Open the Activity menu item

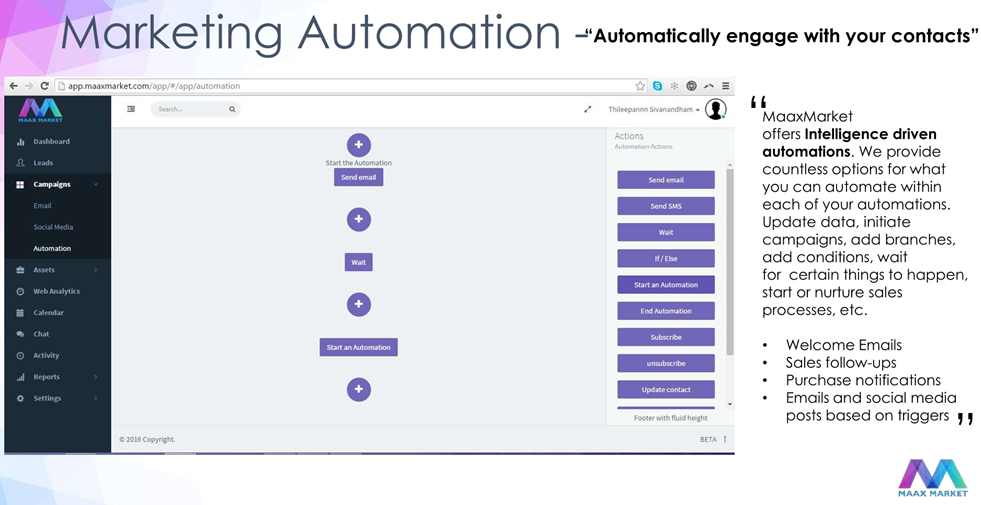coord(46,355)
